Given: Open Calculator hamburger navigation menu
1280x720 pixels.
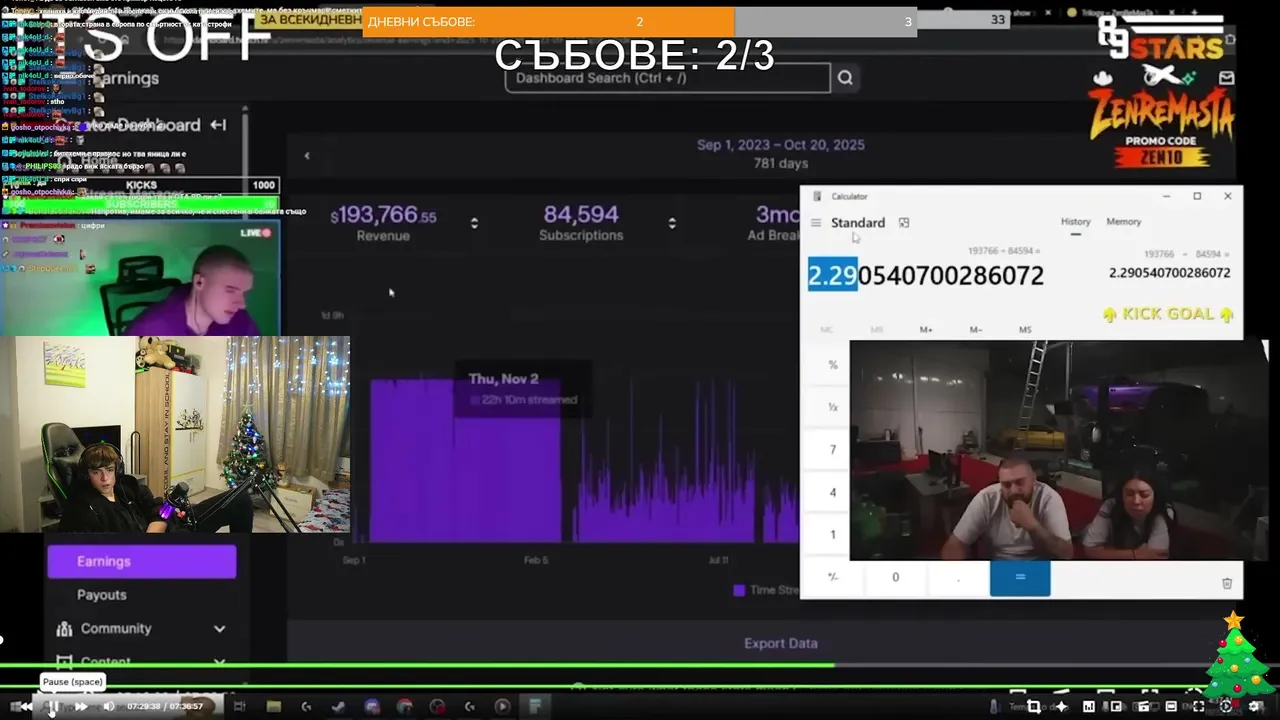Looking at the screenshot, I should 816,223.
